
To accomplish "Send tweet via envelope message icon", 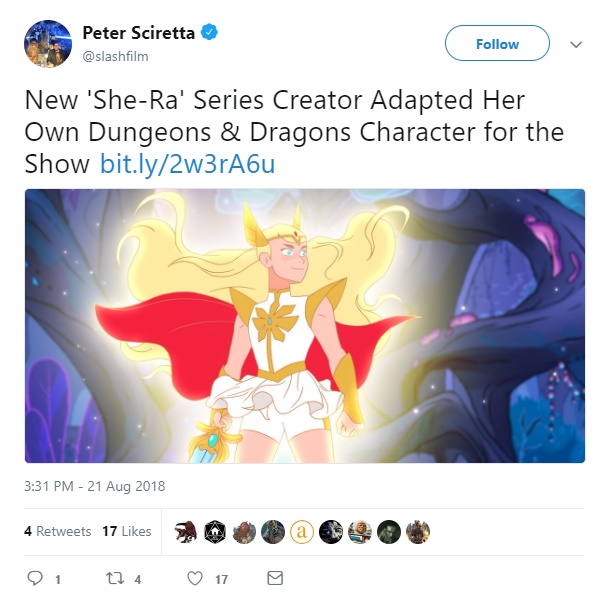I will tap(275, 578).
